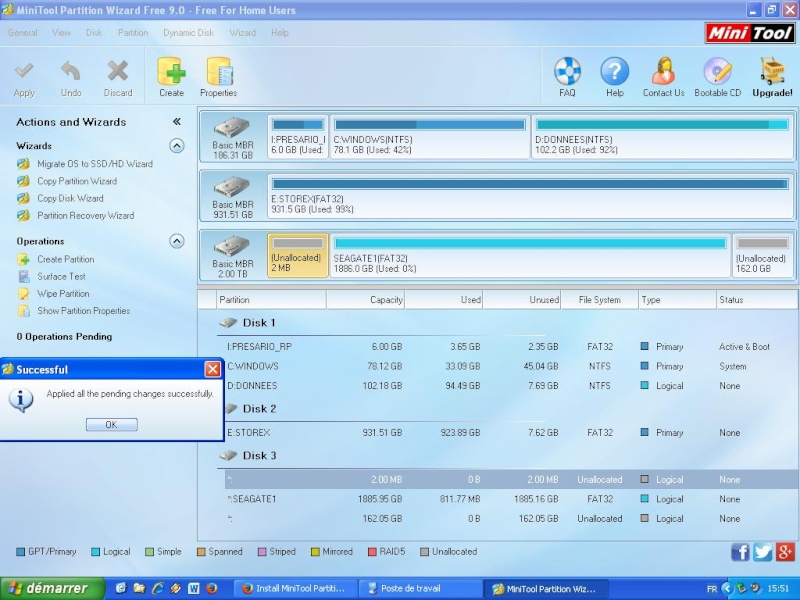
Task: Open the Dynamic Disk menu
Action: tap(188, 33)
